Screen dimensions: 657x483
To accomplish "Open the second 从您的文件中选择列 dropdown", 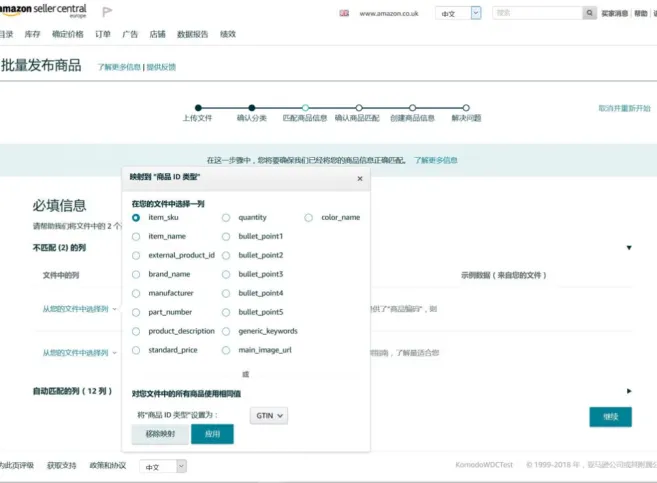I will pos(80,353).
